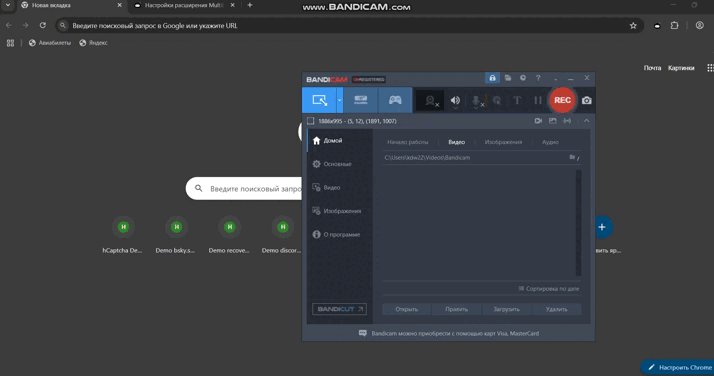Open Авиабилеты bookmark
The width and height of the screenshot is (714, 376).
(50, 43)
